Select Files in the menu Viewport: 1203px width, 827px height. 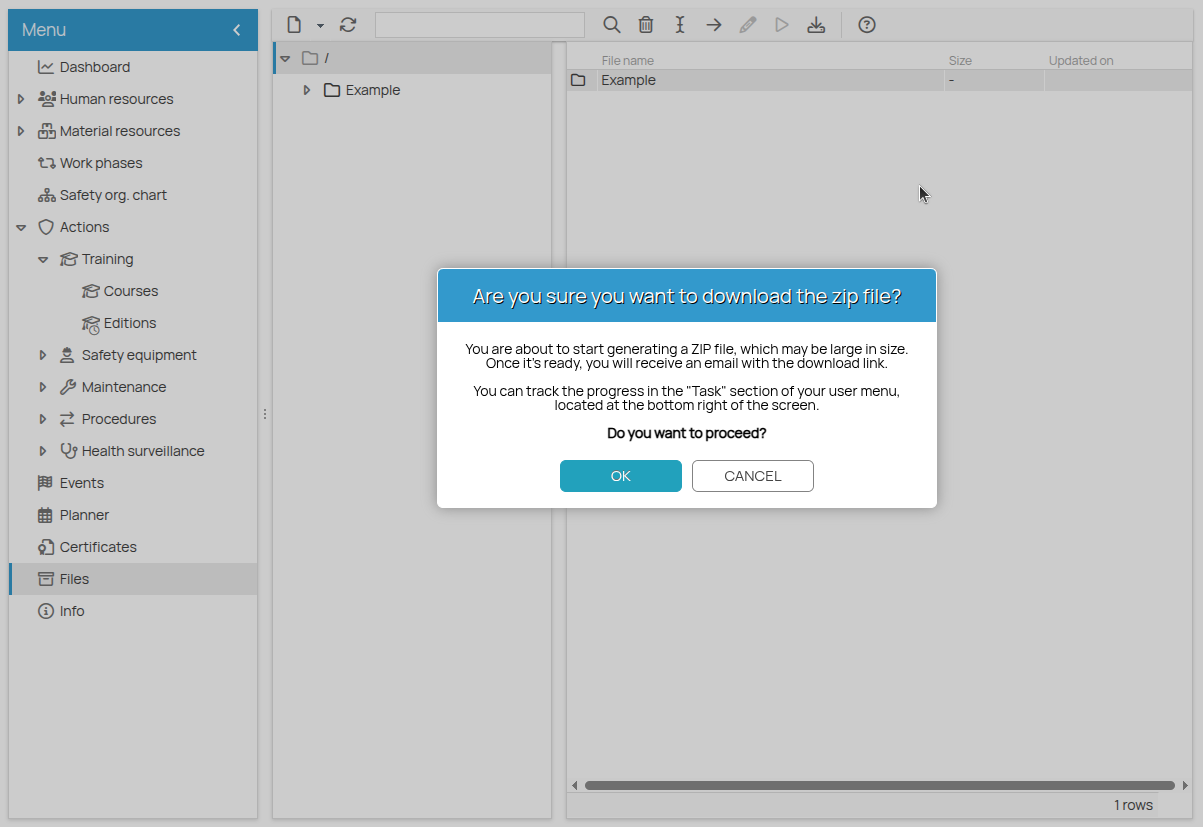(x=133, y=579)
